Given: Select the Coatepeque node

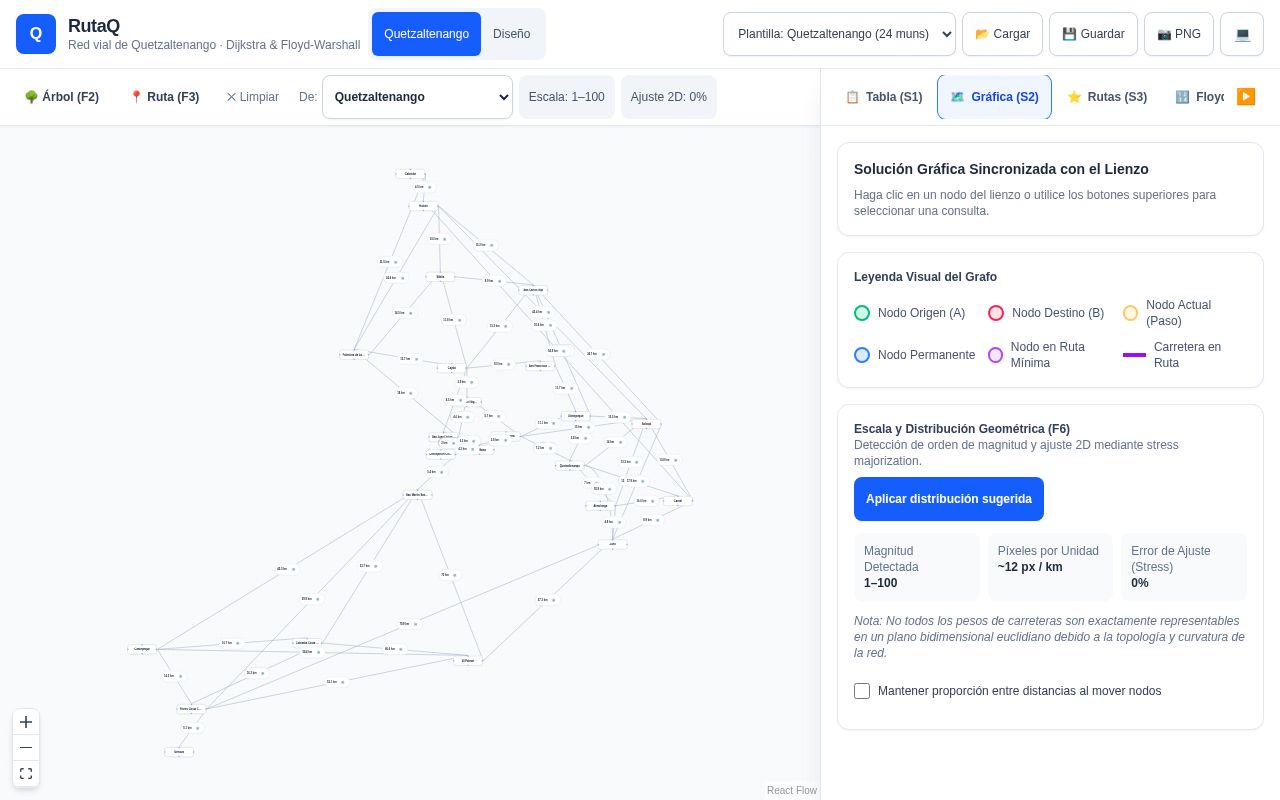Looking at the screenshot, I should pos(142,649).
